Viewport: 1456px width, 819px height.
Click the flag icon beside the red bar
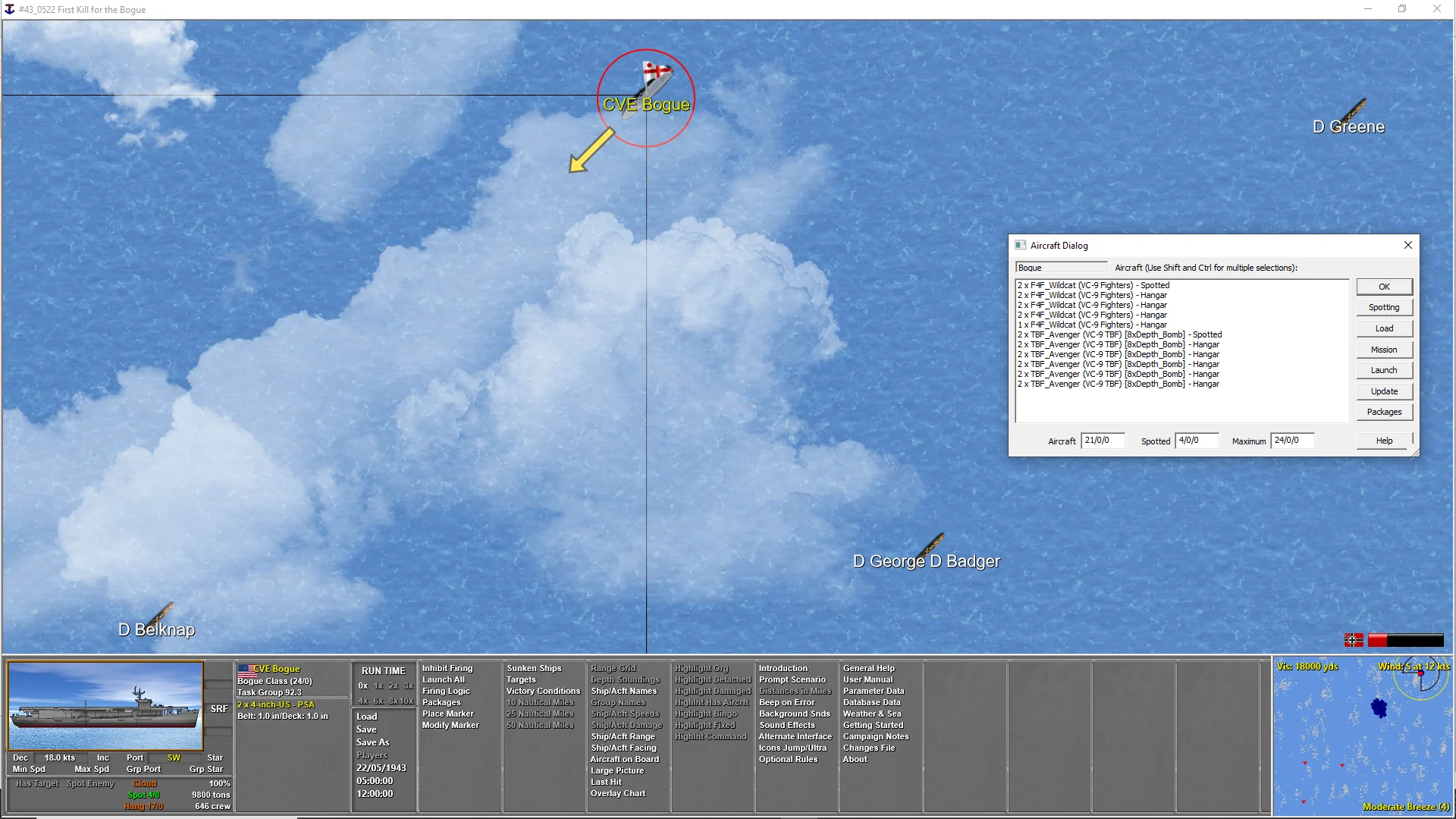1354,640
